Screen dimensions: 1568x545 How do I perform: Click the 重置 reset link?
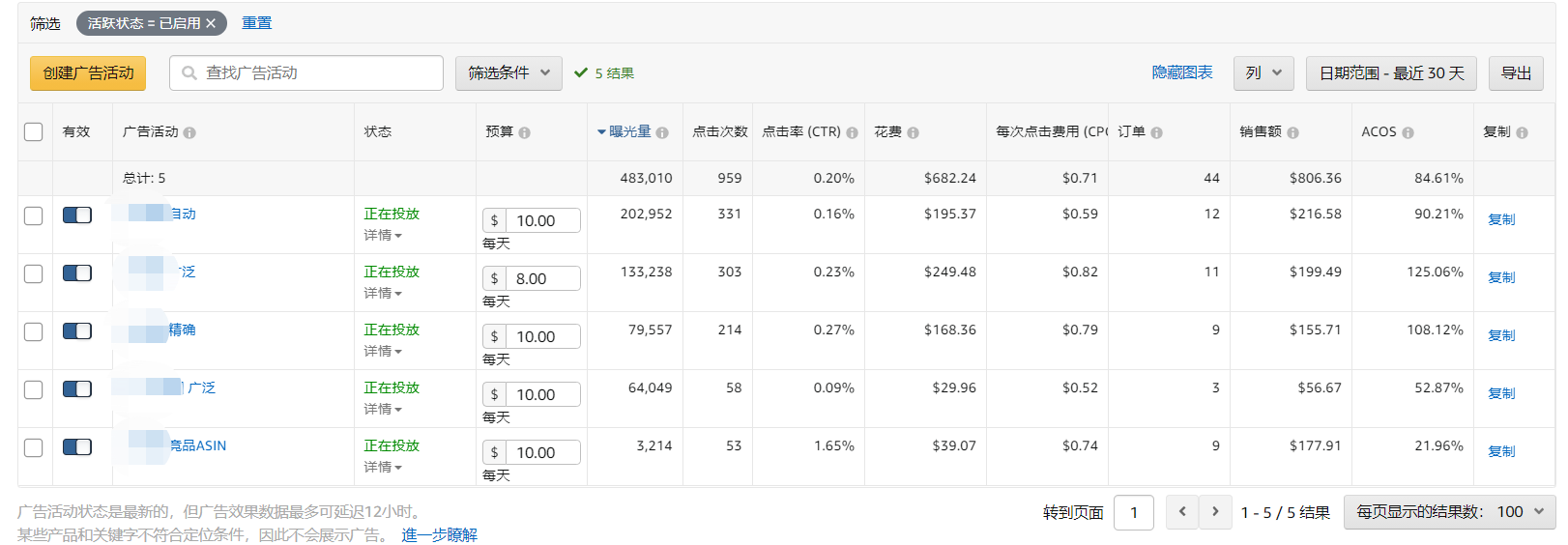tap(256, 23)
